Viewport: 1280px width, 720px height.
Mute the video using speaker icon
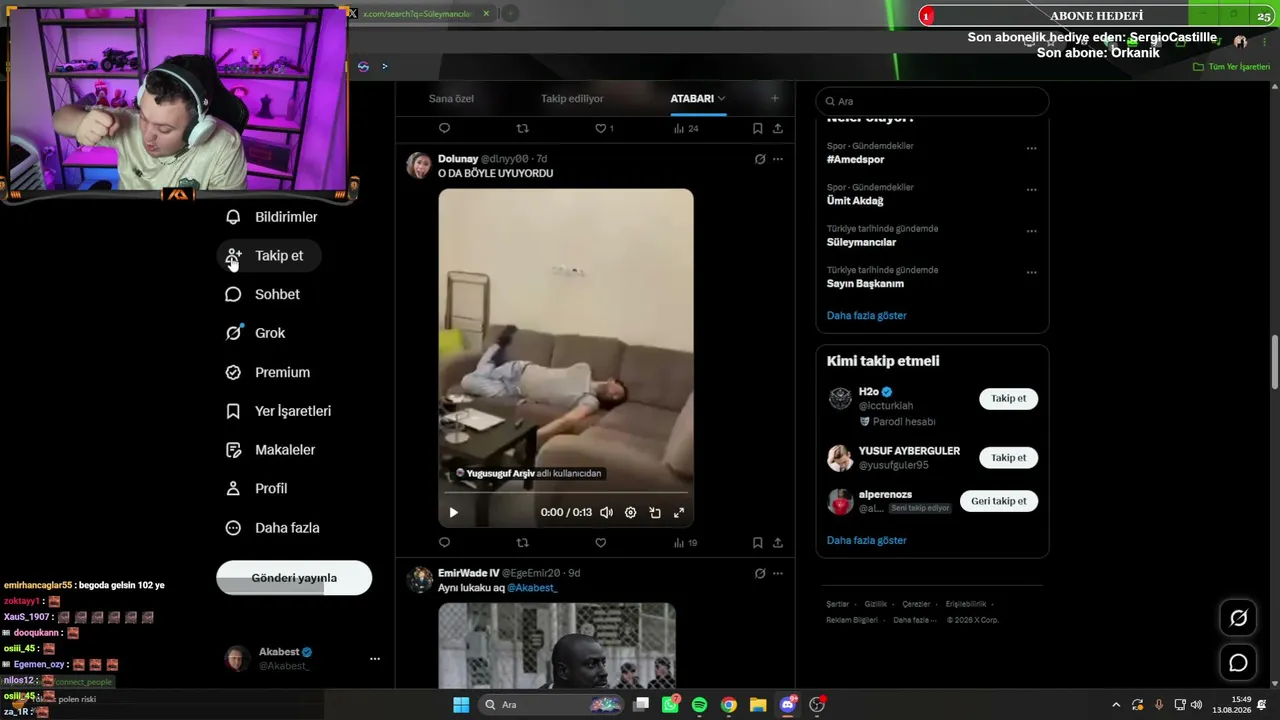pos(606,513)
